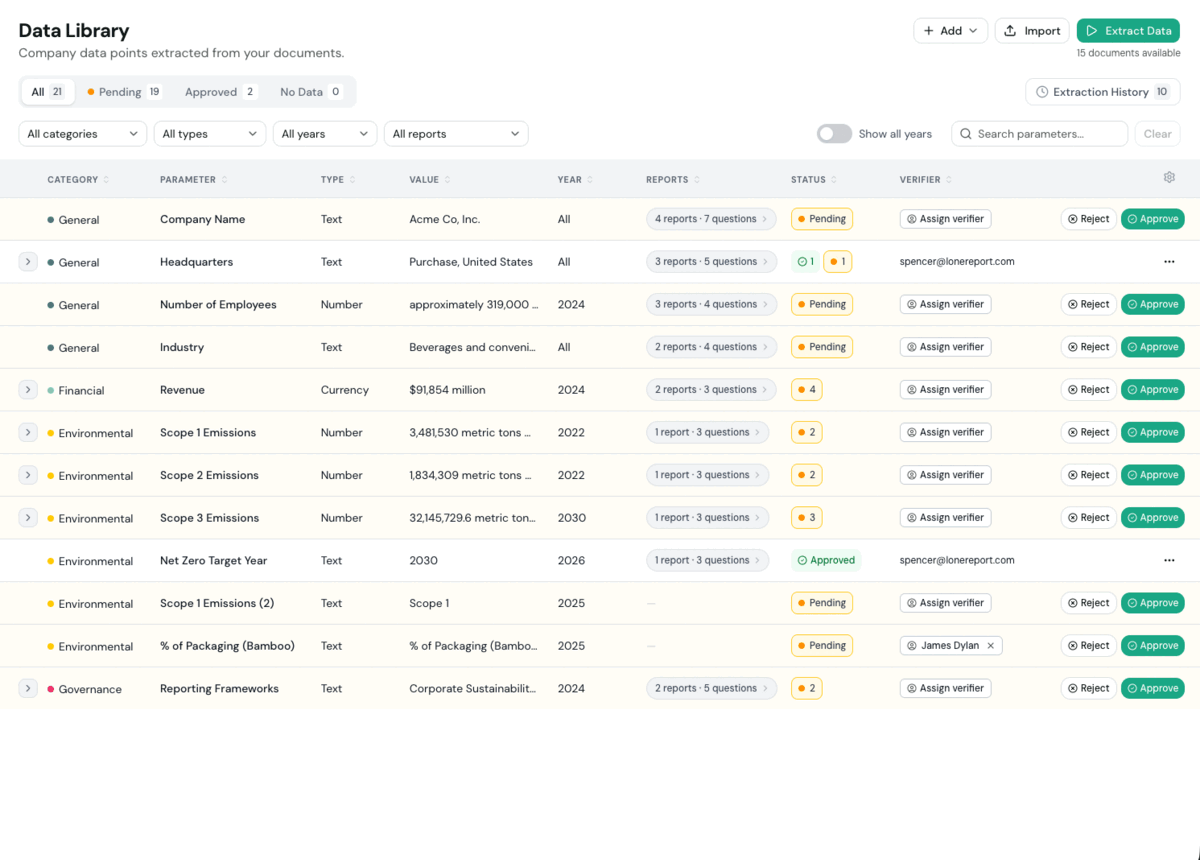Switch to Pending tab

point(124,92)
